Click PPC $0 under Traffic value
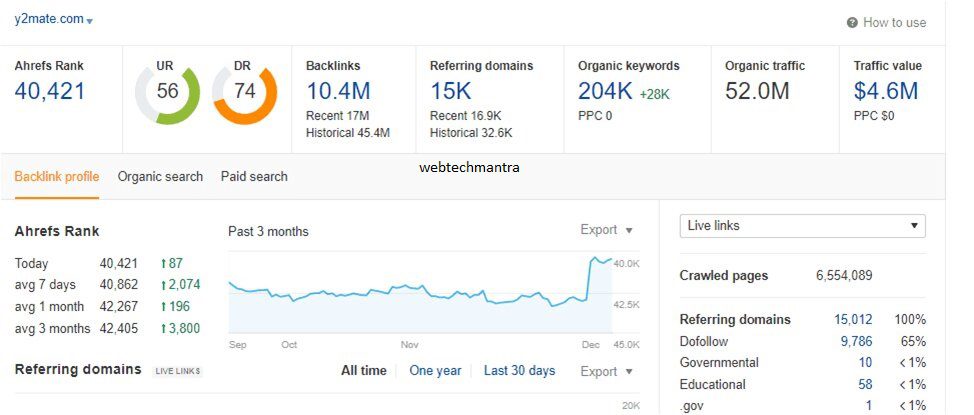The width and height of the screenshot is (974, 415). tap(874, 116)
